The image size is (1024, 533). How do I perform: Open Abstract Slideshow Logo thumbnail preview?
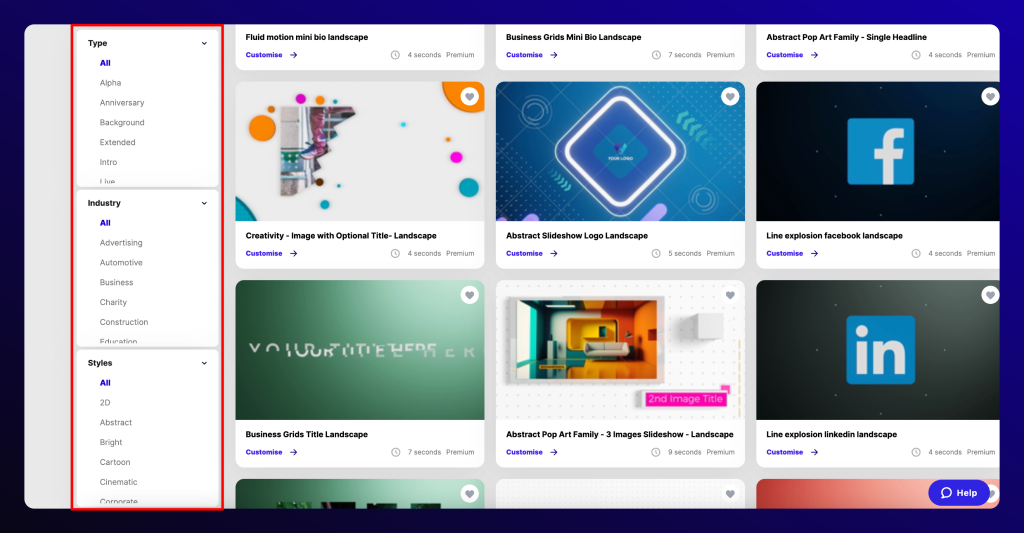pyautogui.click(x=620, y=152)
